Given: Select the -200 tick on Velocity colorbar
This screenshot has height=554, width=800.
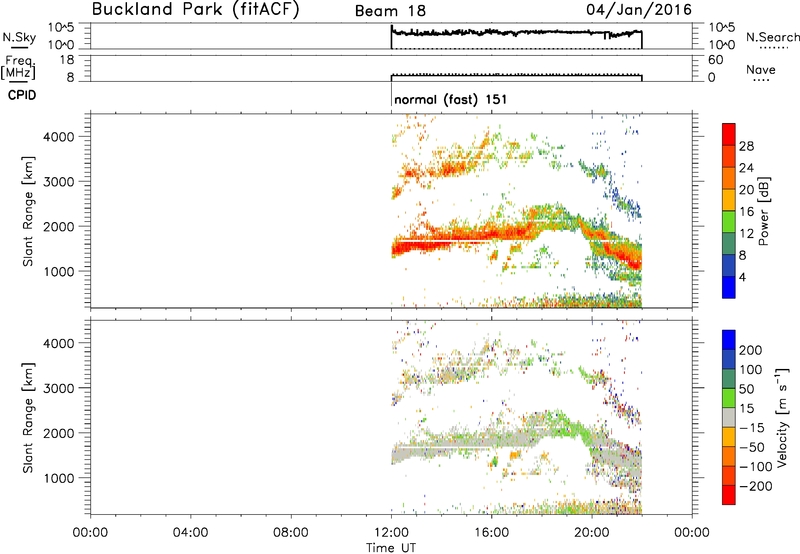Looking at the screenshot, I should 756,486.
